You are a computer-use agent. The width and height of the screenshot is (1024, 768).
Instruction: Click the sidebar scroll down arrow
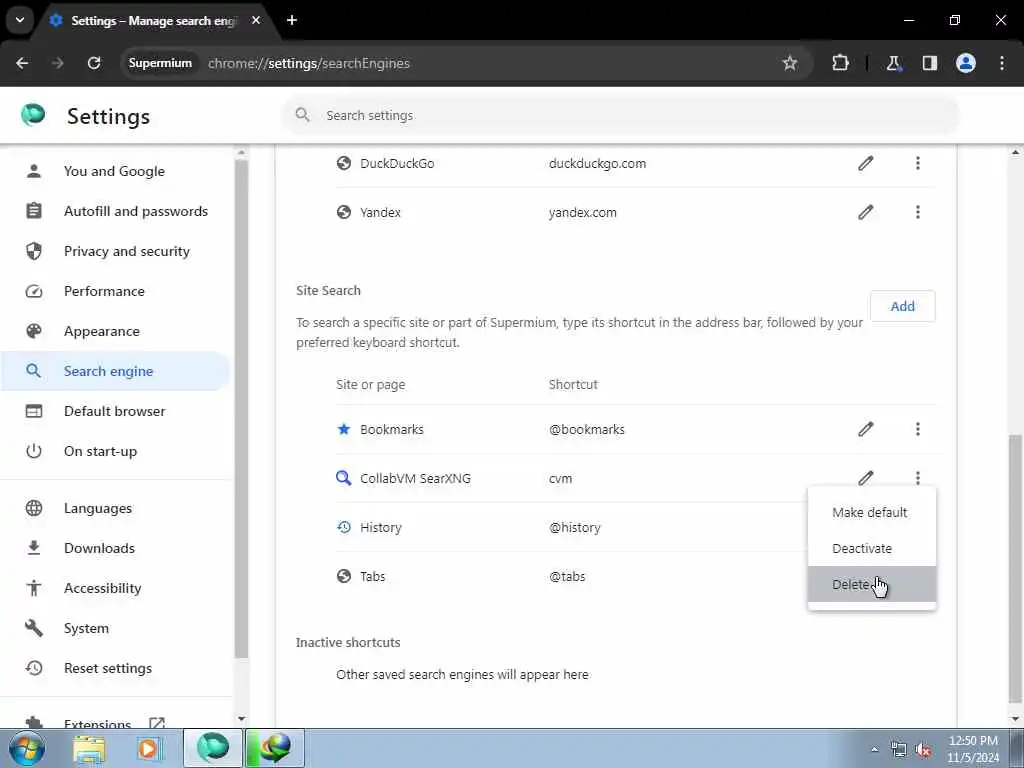point(241,719)
